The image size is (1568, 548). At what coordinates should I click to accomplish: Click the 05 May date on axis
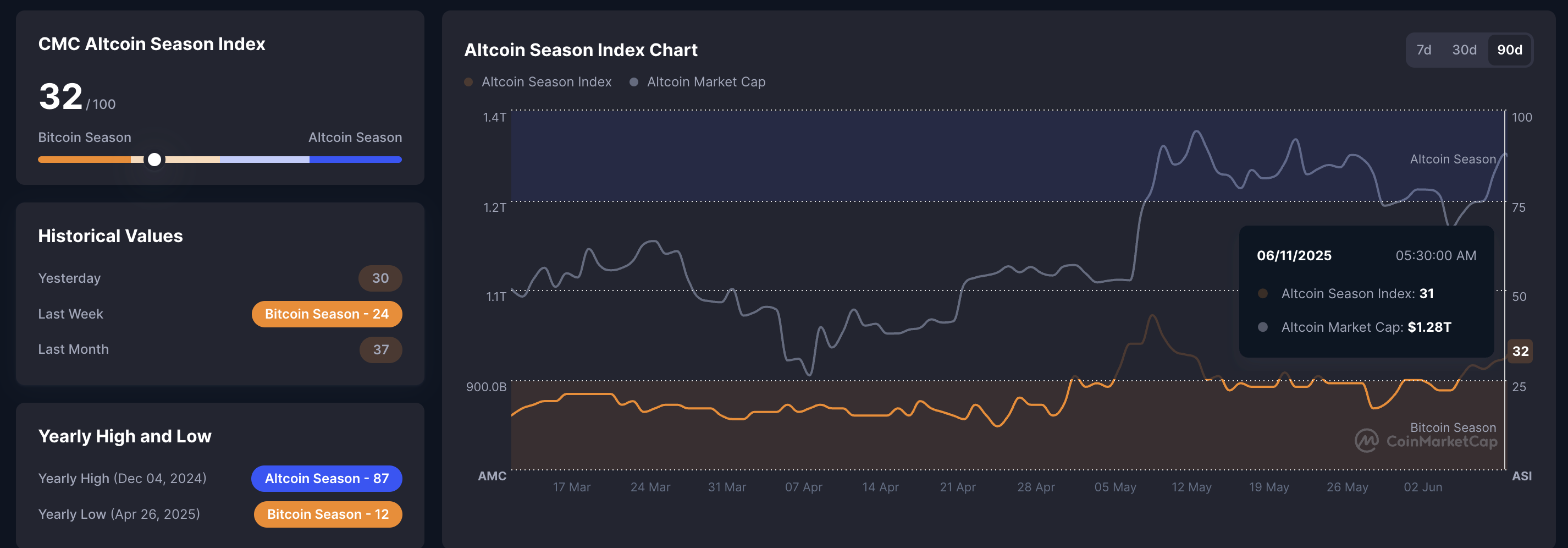click(x=1115, y=487)
